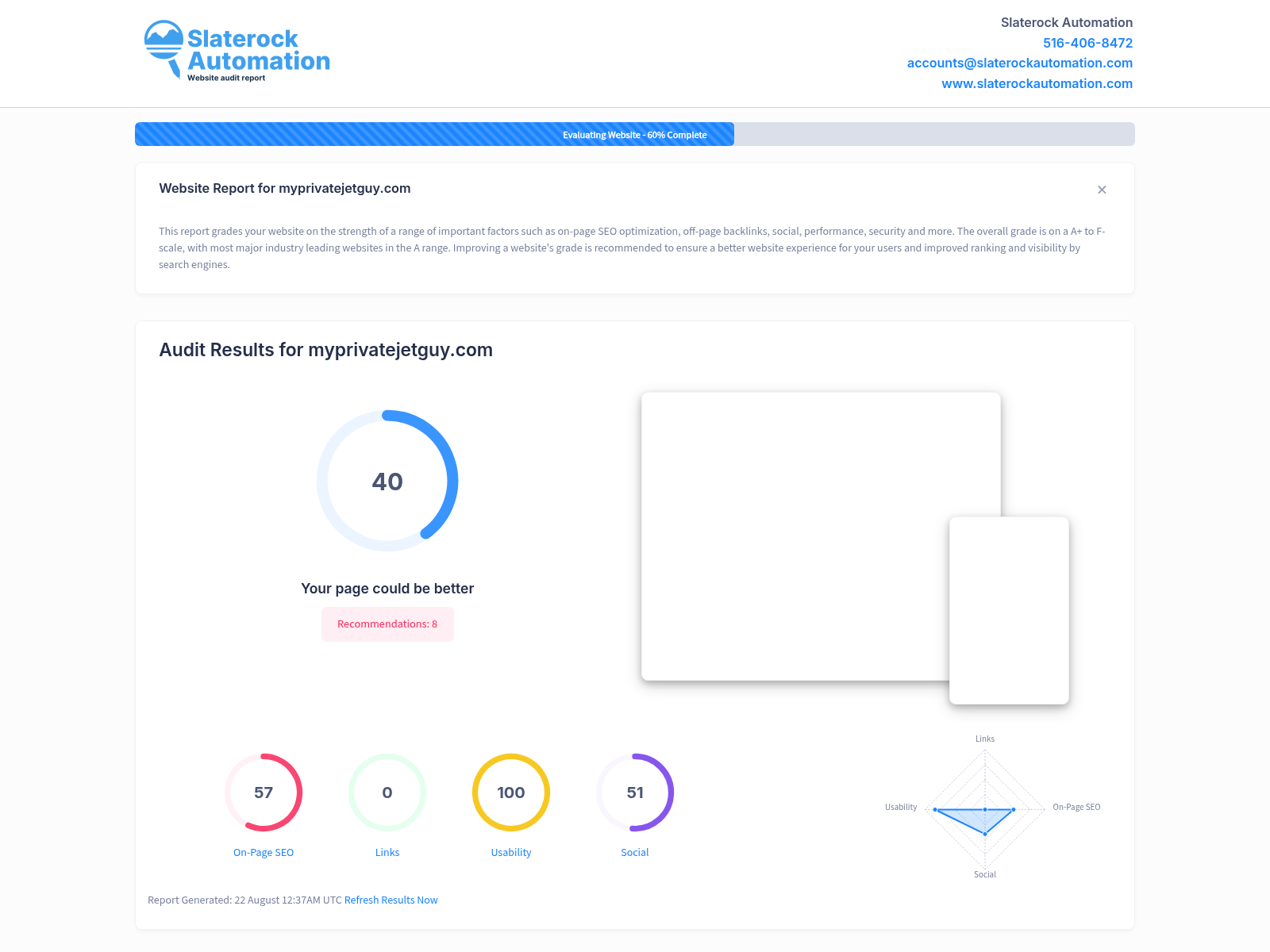Select the On-Page SEO score circle
1270x952 pixels.
click(x=264, y=793)
